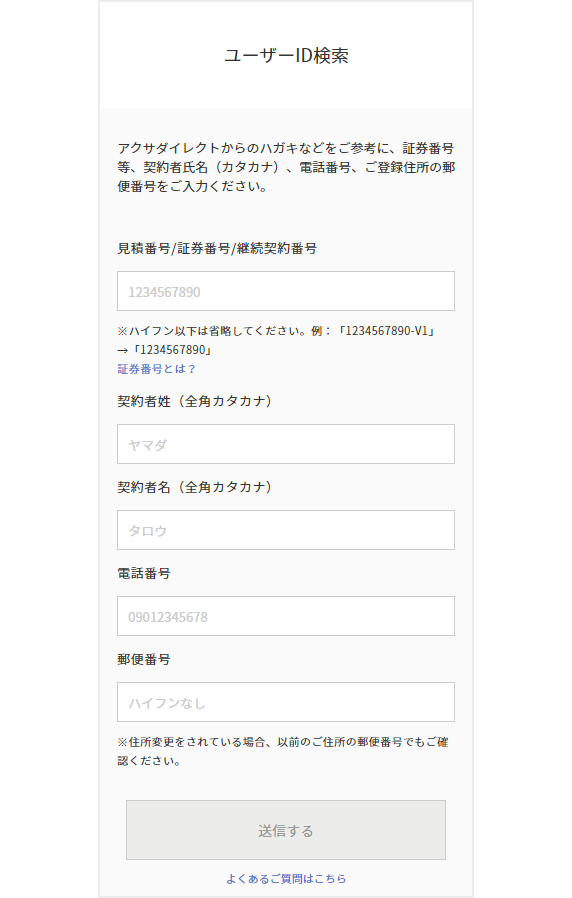Screen dimensions: 572x898
Task: Click the field showing placeholder ヤマダ
Action: coord(286,444)
